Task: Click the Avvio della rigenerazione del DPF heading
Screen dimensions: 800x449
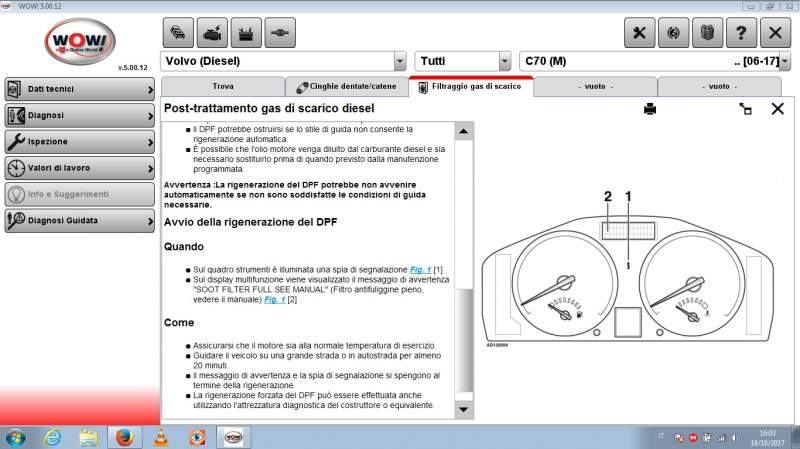Action: [251, 222]
